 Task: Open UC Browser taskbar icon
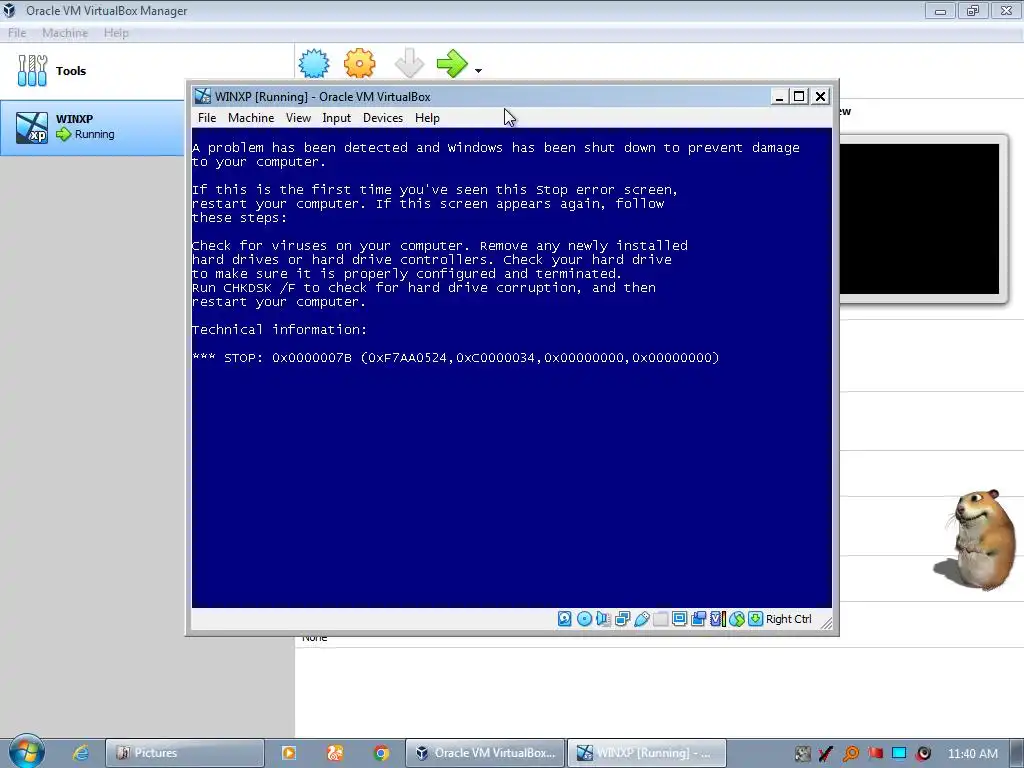[x=335, y=753]
